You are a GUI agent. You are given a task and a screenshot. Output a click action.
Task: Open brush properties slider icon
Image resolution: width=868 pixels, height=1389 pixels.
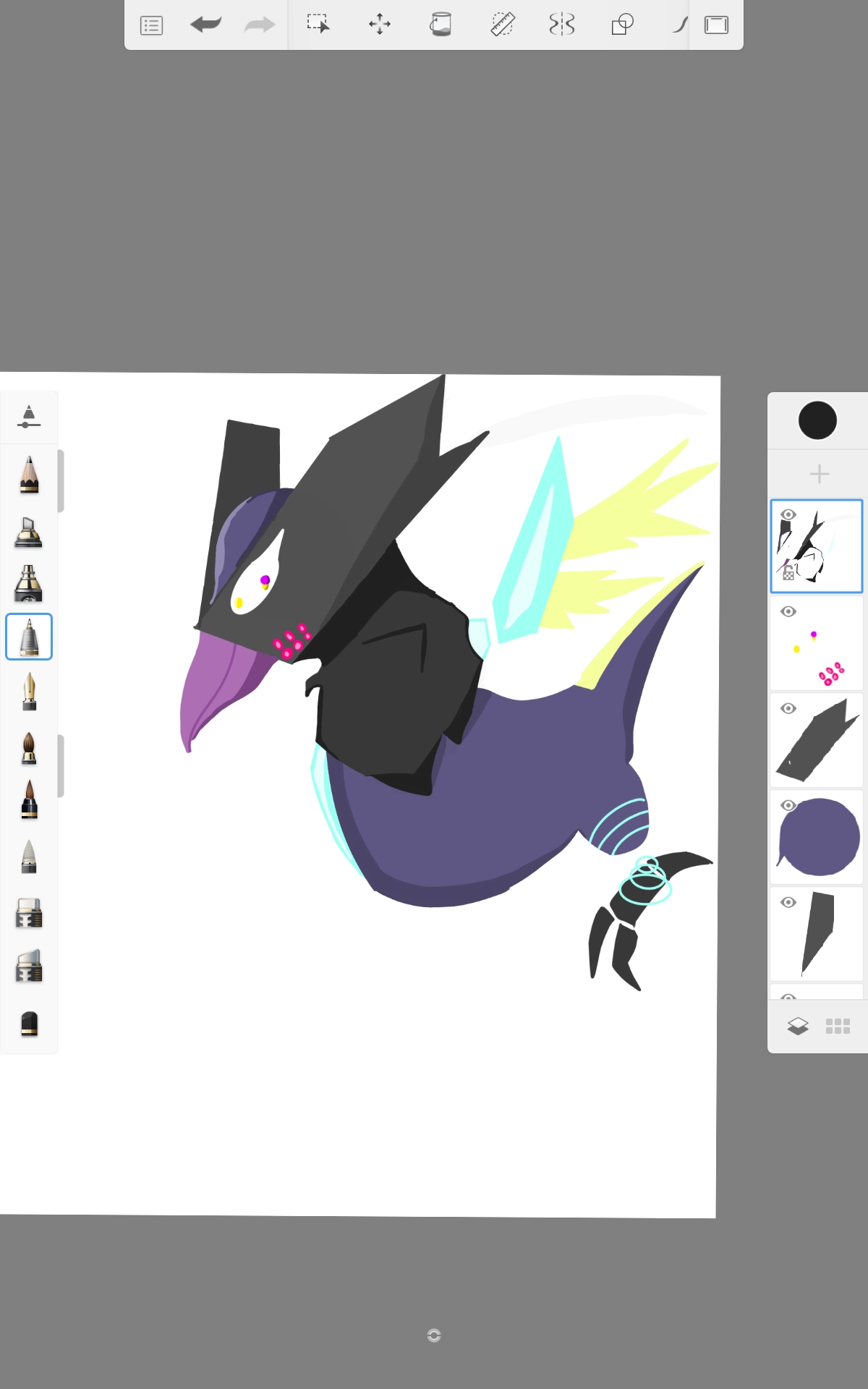click(x=29, y=417)
